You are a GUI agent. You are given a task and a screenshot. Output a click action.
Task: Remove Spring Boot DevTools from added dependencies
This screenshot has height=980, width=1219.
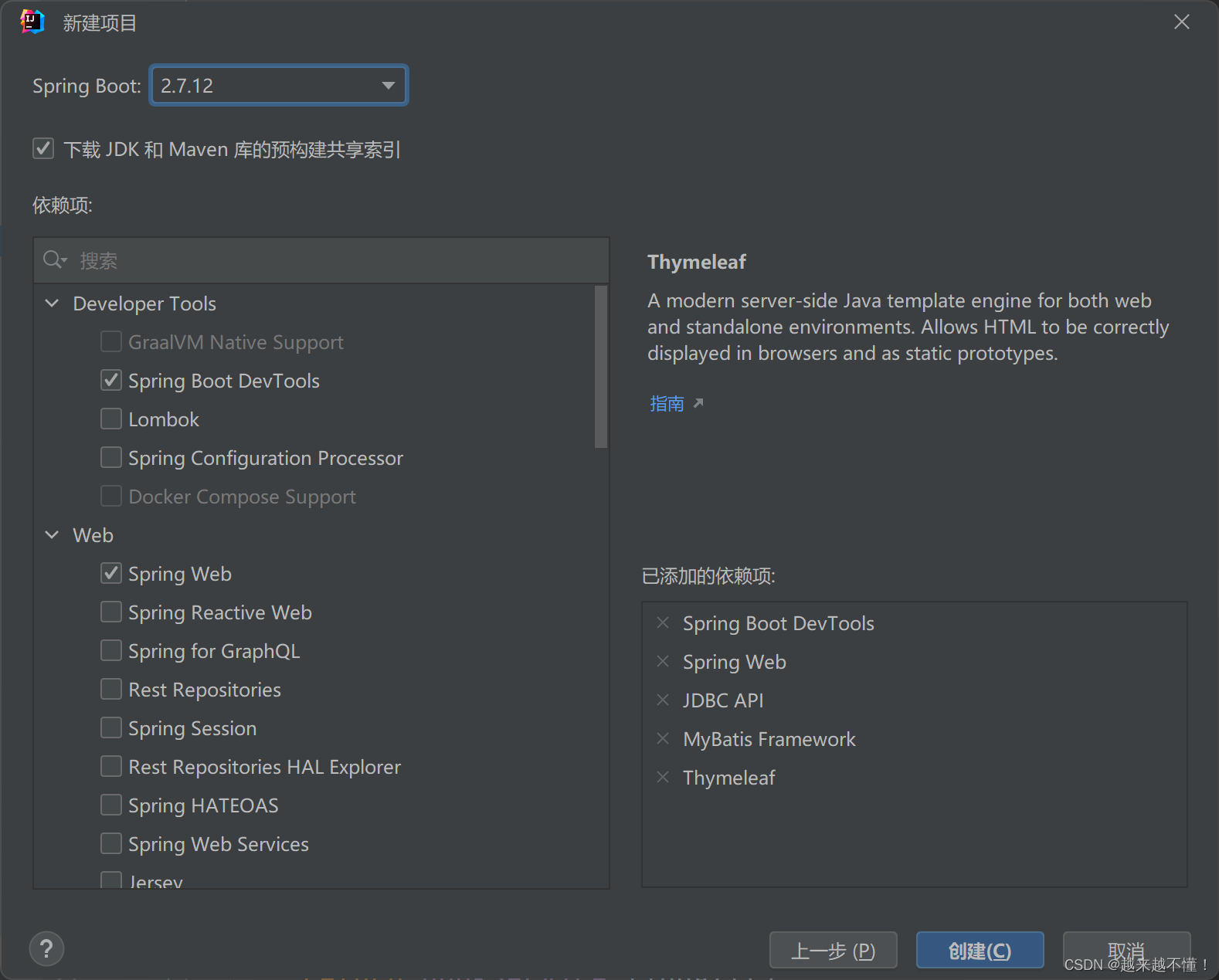663,622
